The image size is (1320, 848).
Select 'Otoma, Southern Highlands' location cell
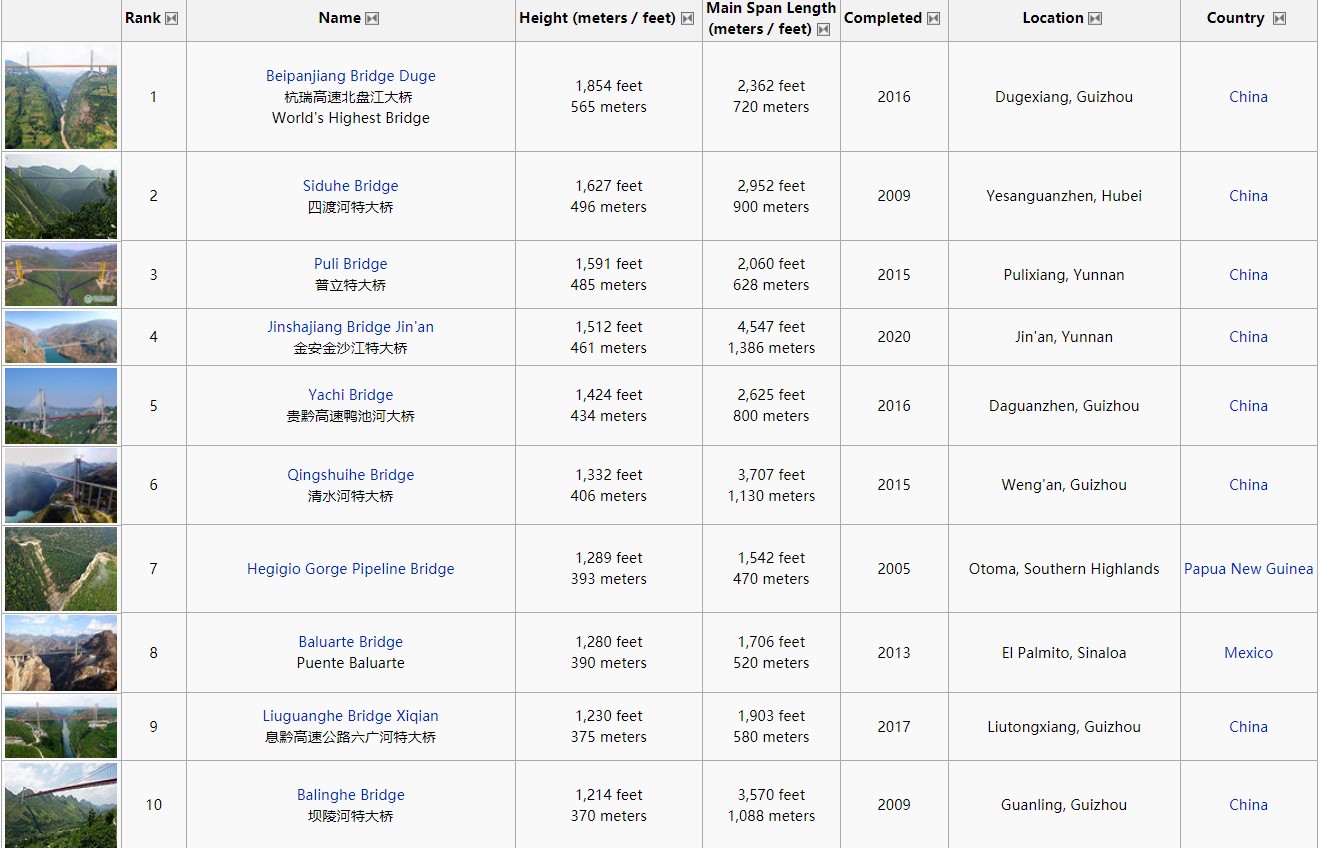[1064, 569]
